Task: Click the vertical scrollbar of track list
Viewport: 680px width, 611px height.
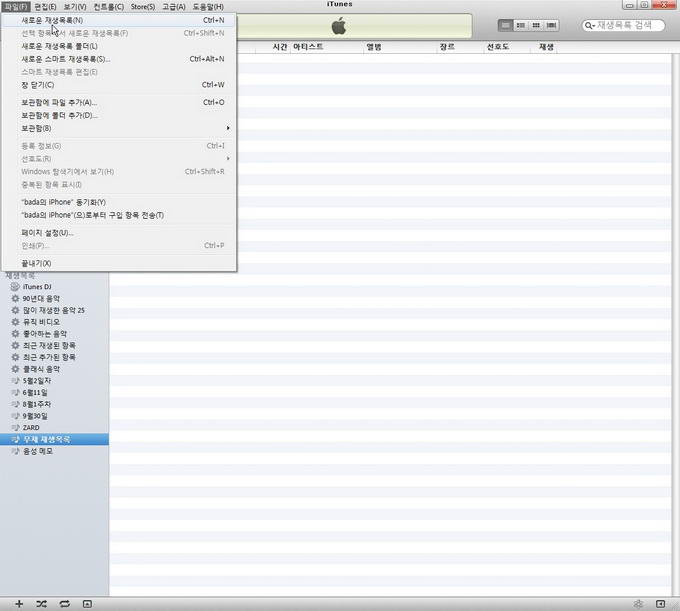Action: pyautogui.click(x=675, y=324)
